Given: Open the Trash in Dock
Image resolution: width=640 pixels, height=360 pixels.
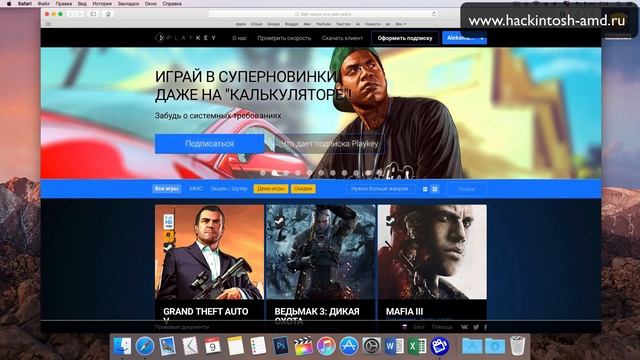Looking at the screenshot, I should 517,346.
